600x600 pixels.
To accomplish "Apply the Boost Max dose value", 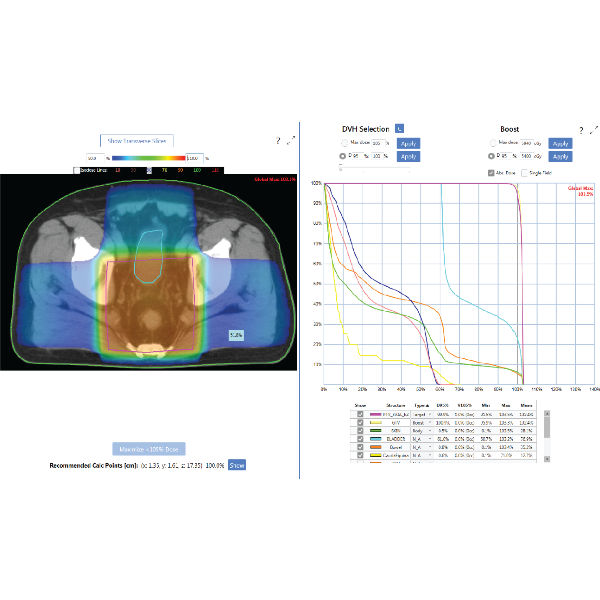I will (x=560, y=143).
